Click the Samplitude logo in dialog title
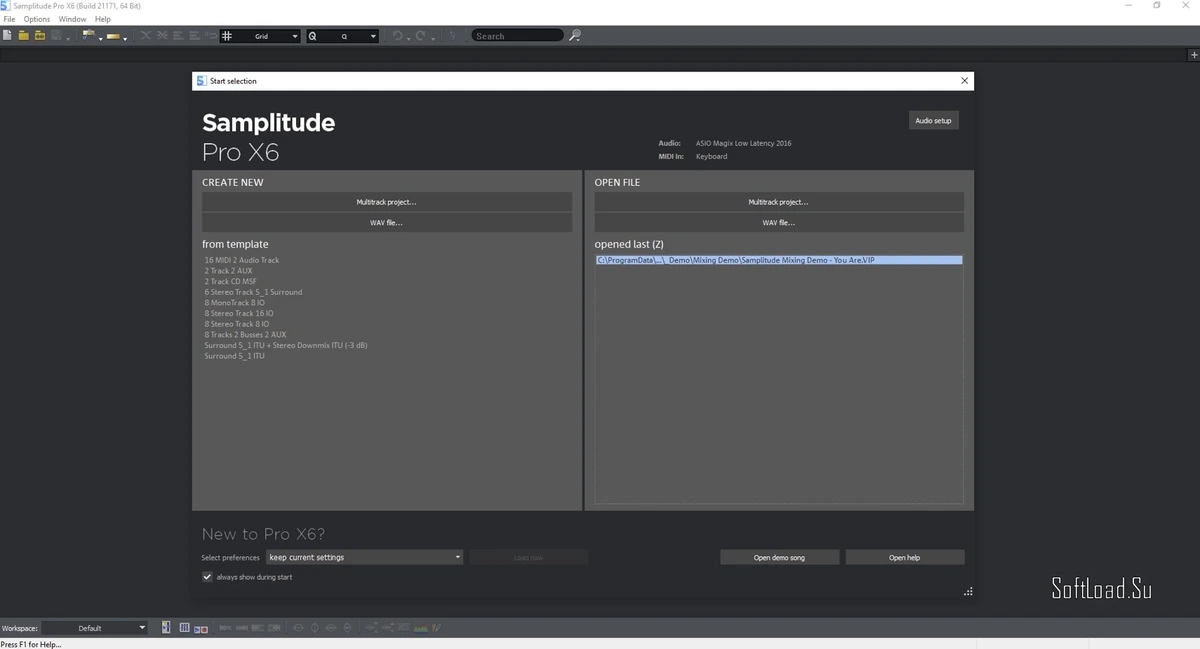 pos(201,81)
